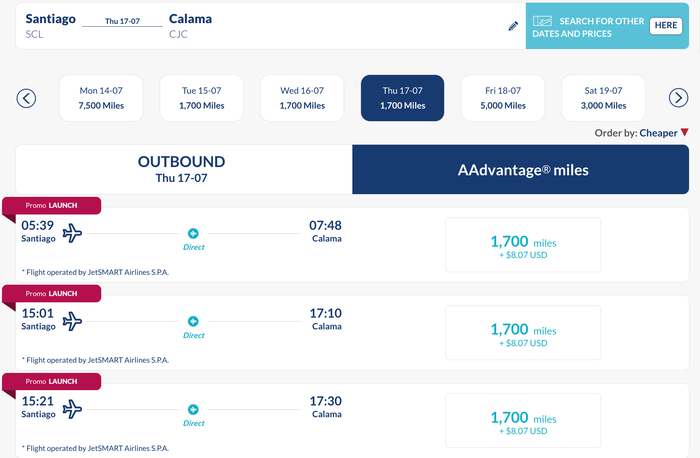
Task: Select 1,700 miles fare for 15:21 flight
Action: 523,421
